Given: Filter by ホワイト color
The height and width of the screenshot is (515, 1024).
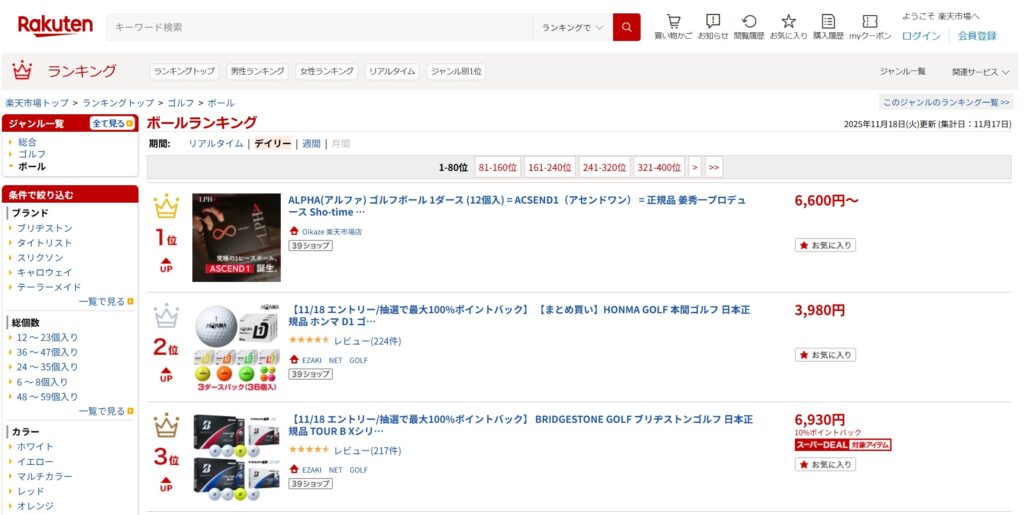Looking at the screenshot, I should 35,446.
